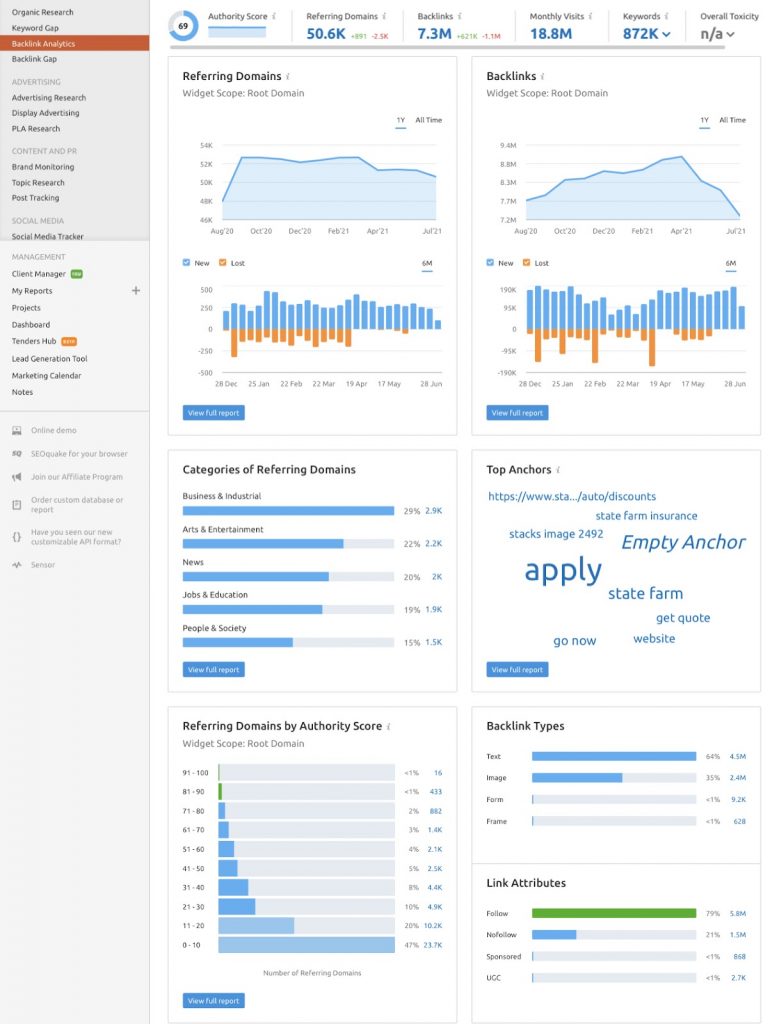The width and height of the screenshot is (779, 1024).
Task: Click Business & Industrial category bar
Action: click(x=288, y=511)
